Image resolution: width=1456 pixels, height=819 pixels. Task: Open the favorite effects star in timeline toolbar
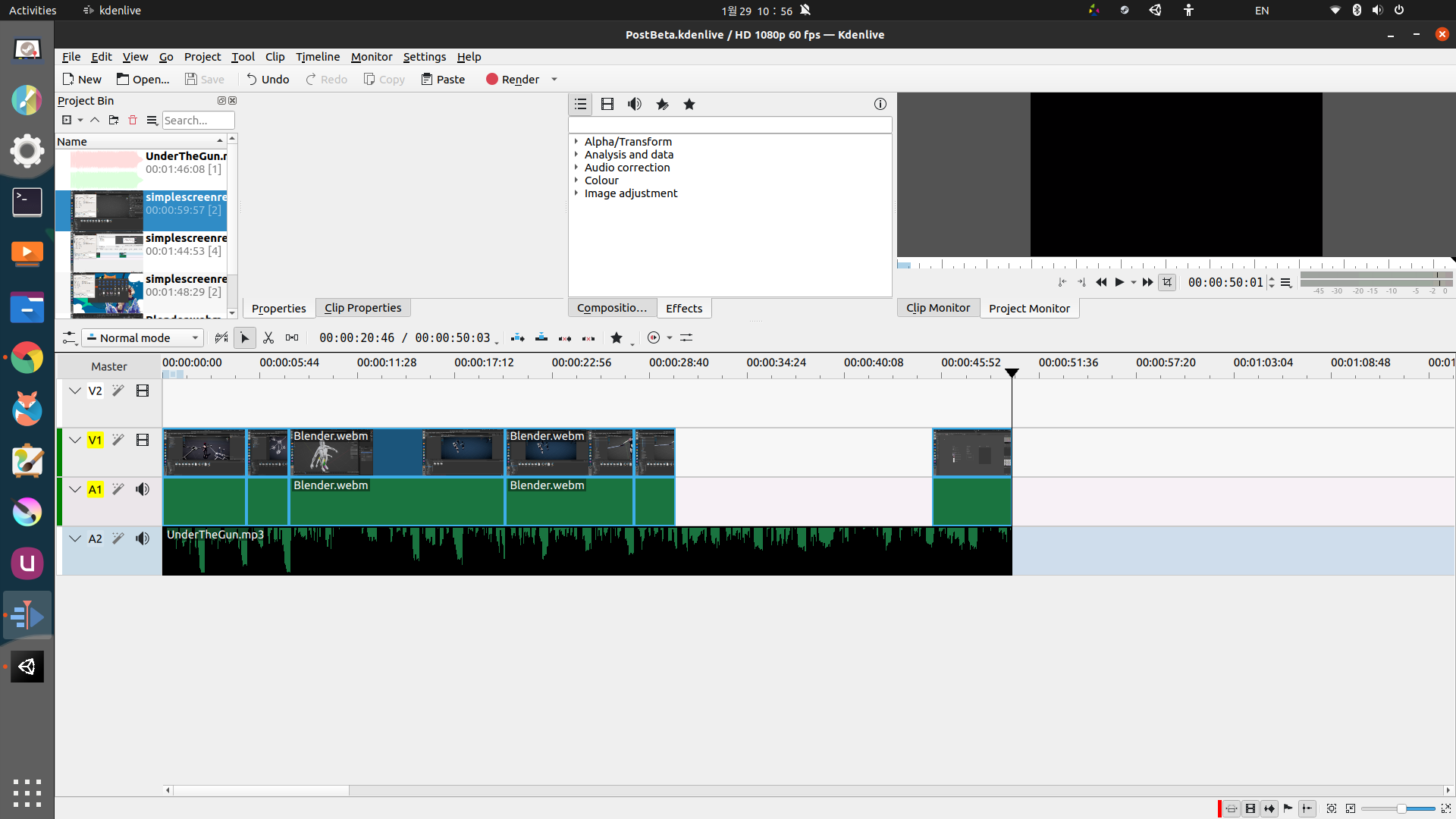point(617,337)
